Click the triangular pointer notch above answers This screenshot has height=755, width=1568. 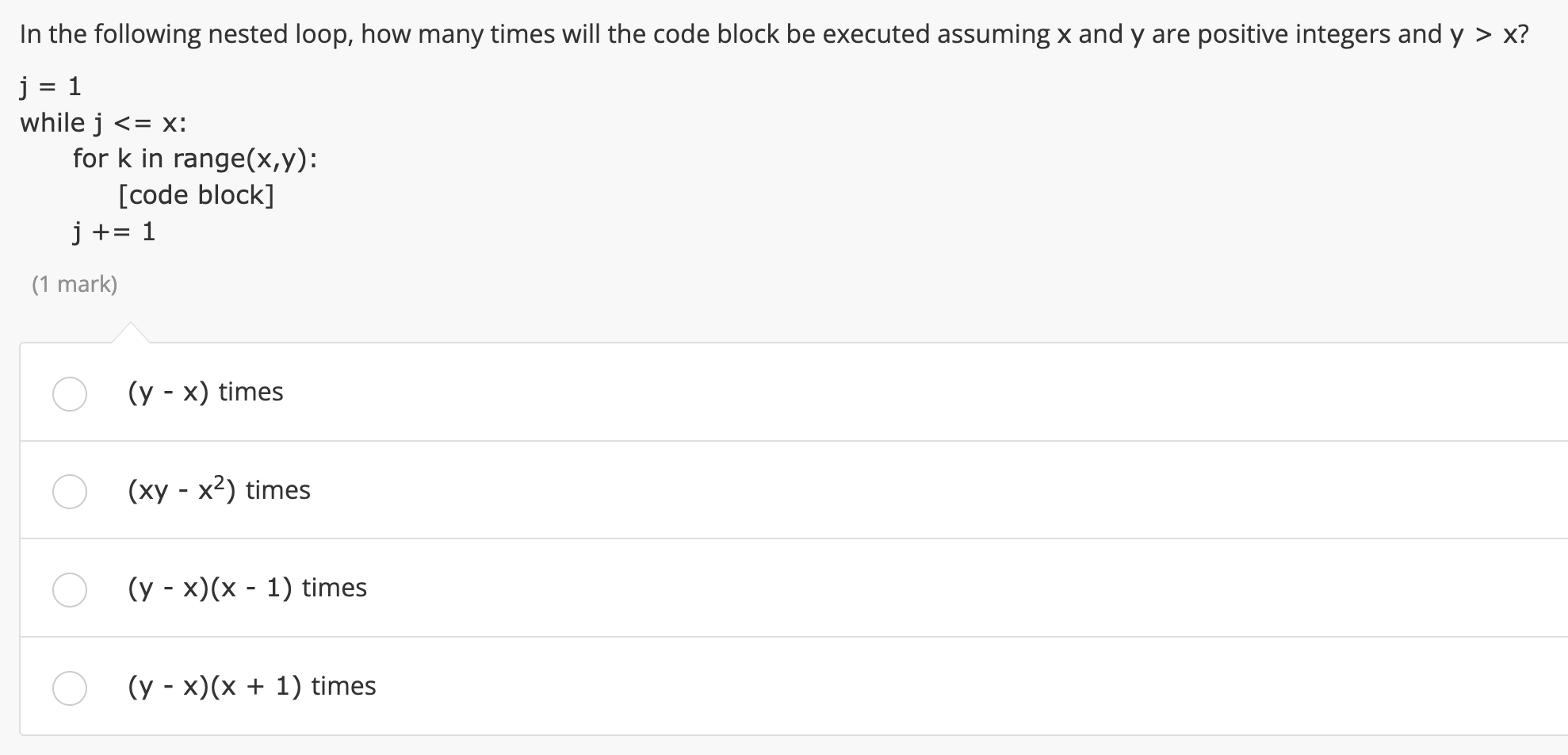pos(131,332)
